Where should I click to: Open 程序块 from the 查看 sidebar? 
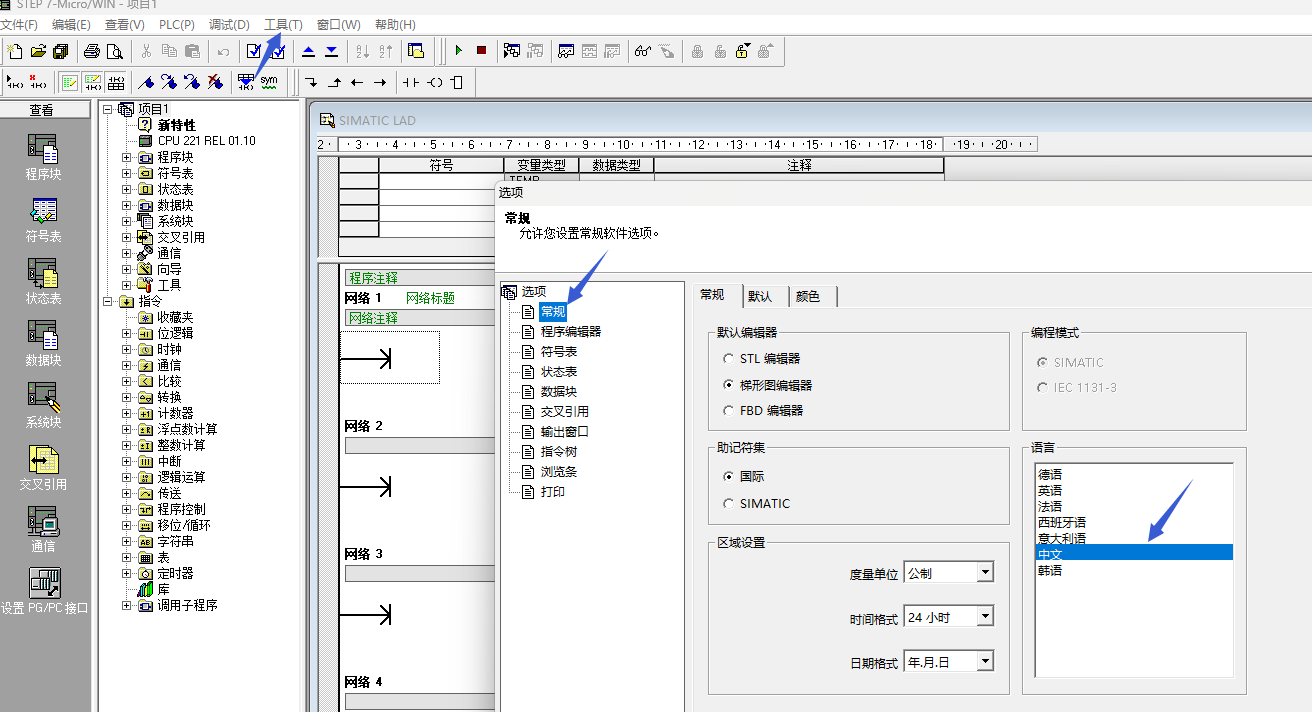(43, 157)
